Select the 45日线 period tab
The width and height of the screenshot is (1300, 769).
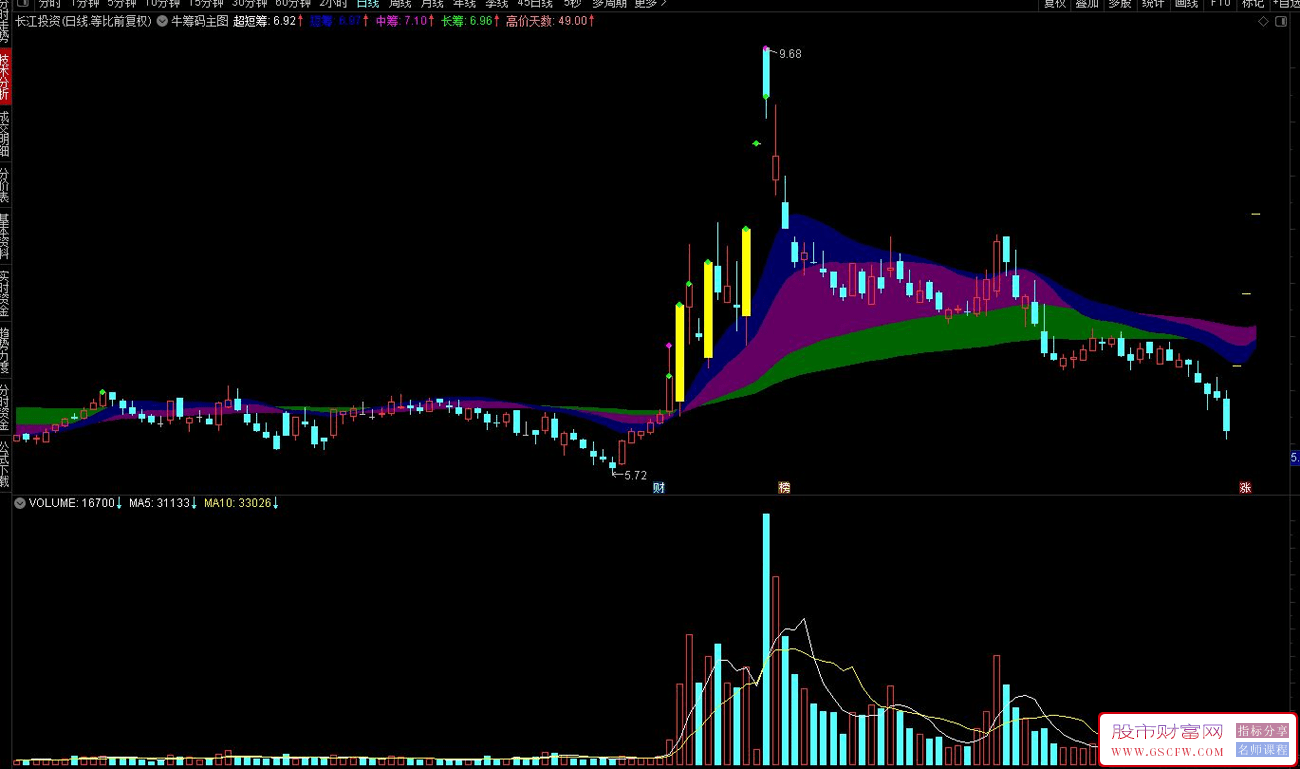pyautogui.click(x=534, y=3)
